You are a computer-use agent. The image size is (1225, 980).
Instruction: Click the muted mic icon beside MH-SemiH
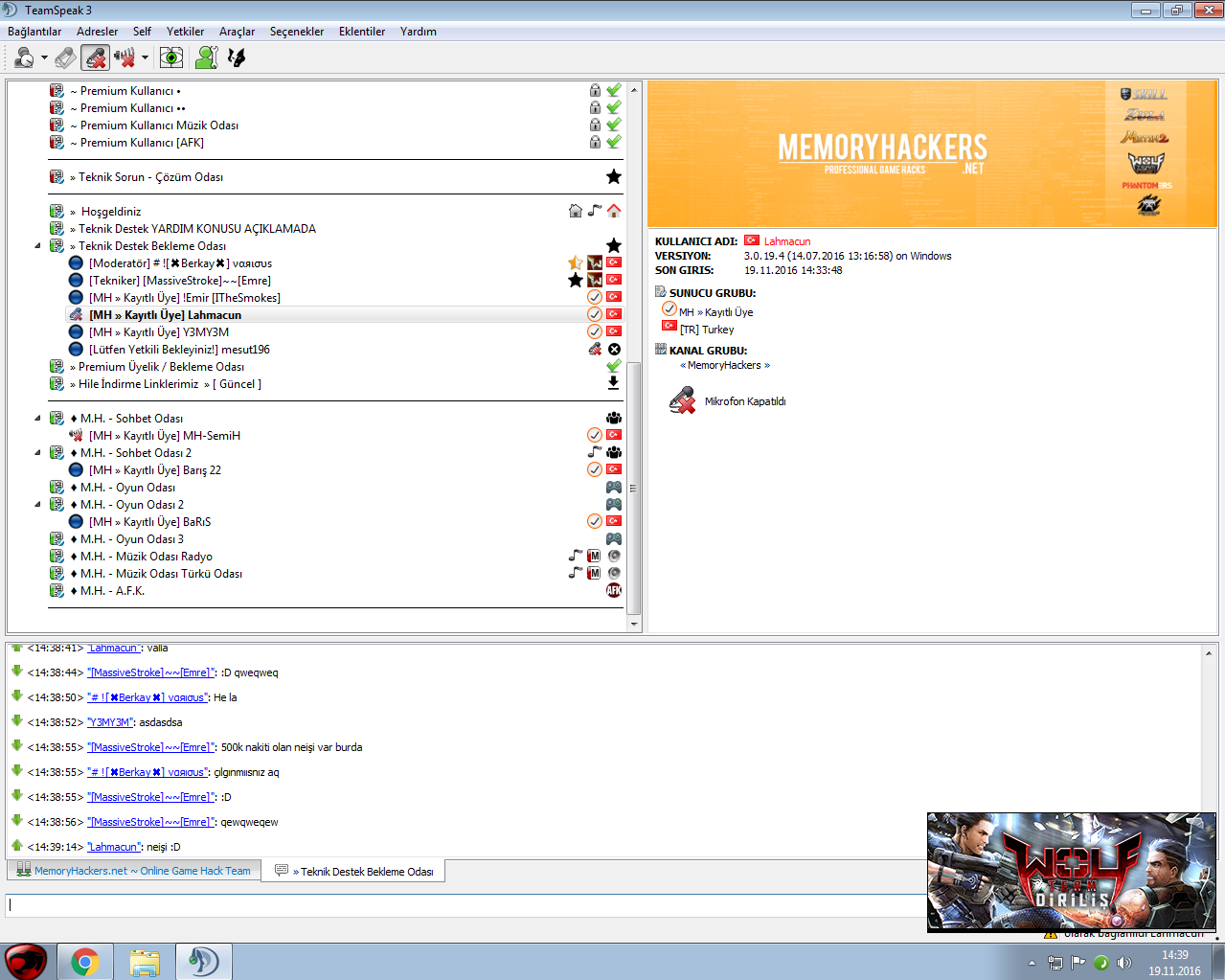(76, 436)
